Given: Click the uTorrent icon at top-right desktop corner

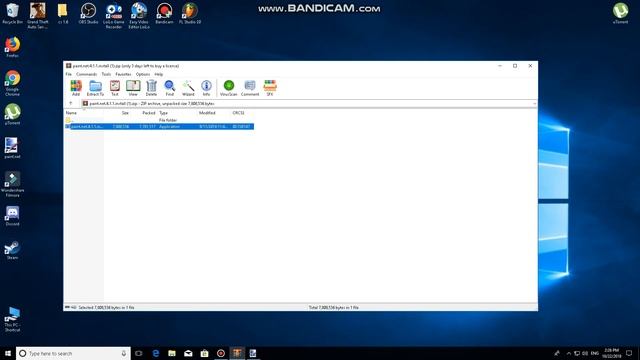Looking at the screenshot, I should point(620,13).
